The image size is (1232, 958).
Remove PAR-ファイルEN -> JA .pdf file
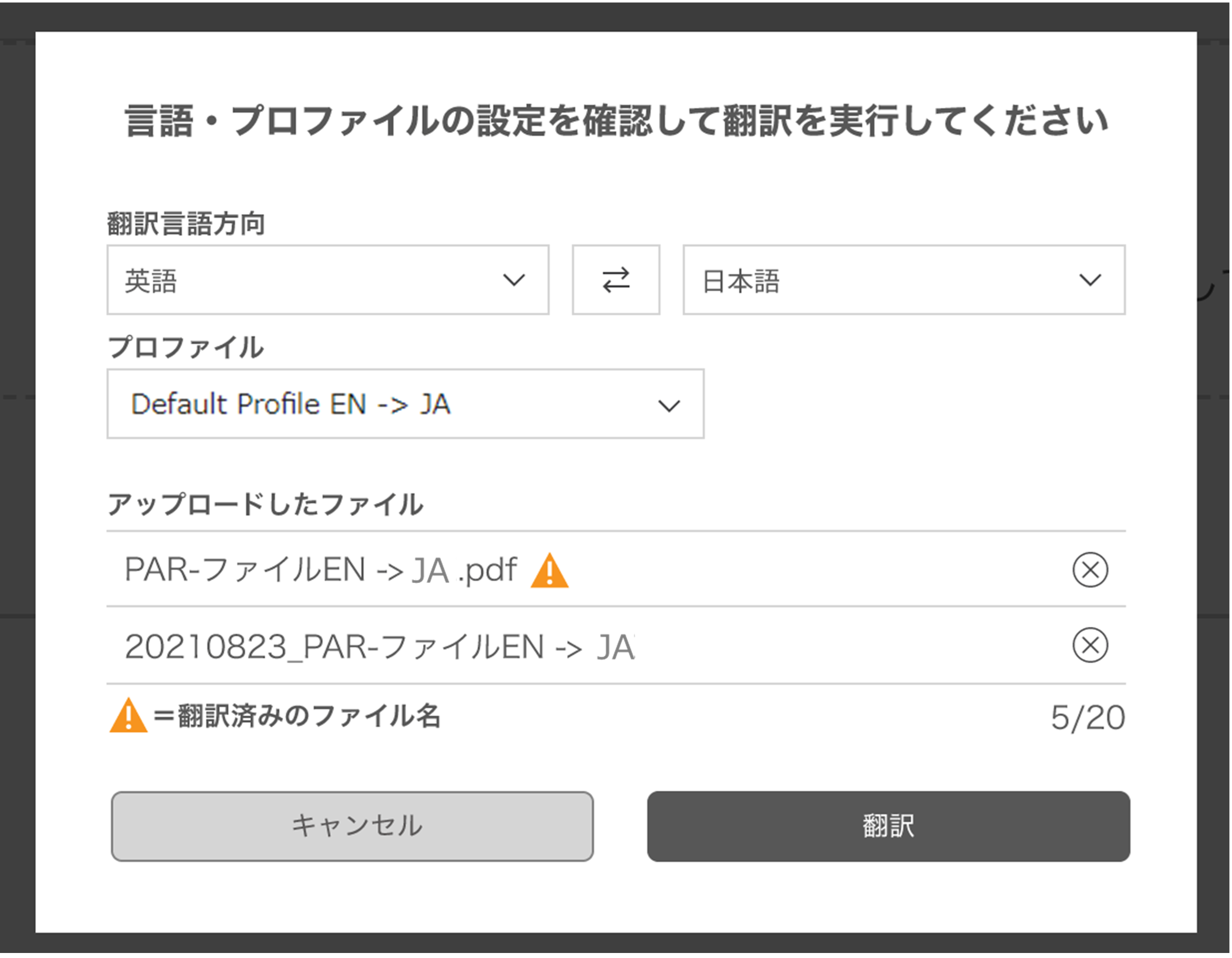[1090, 569]
